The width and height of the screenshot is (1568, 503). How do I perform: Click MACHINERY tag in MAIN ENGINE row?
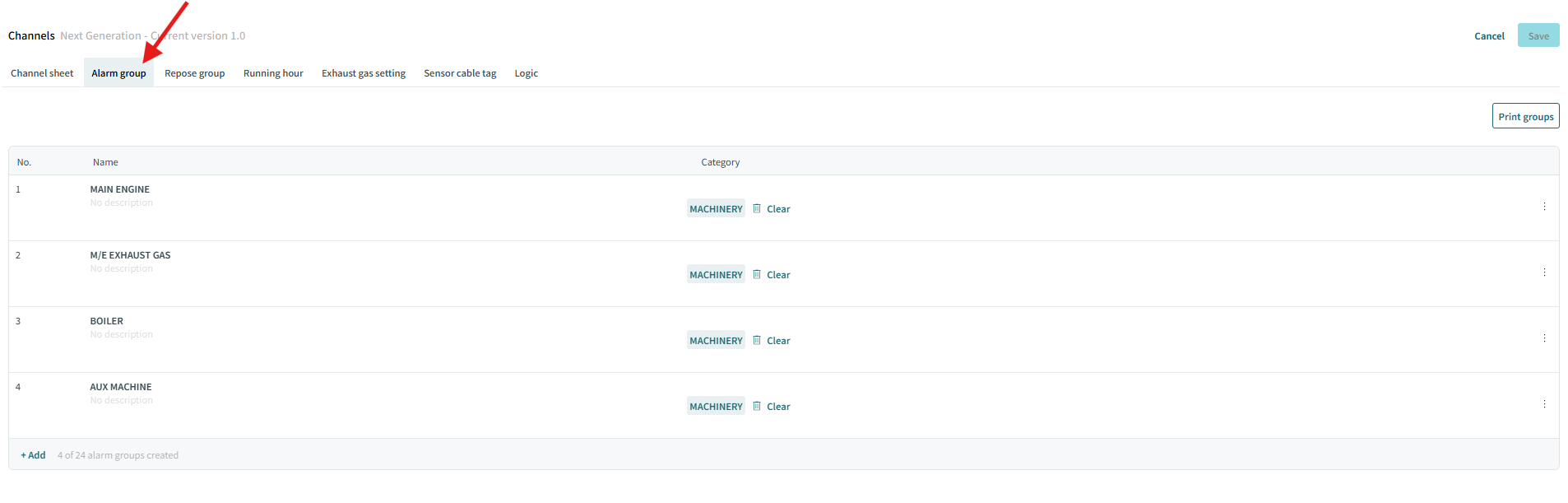coord(716,208)
